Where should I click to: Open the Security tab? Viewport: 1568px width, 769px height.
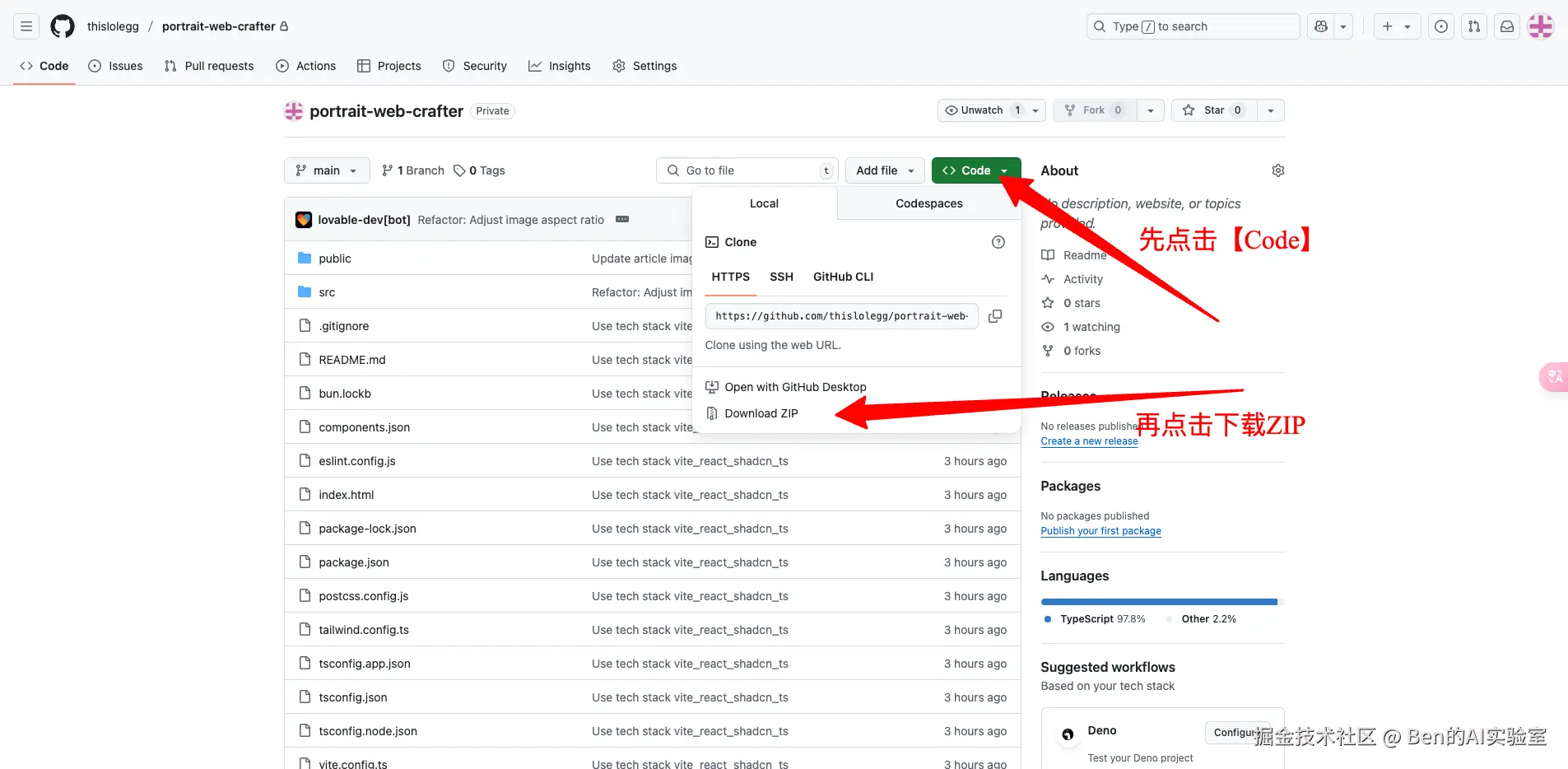click(475, 66)
